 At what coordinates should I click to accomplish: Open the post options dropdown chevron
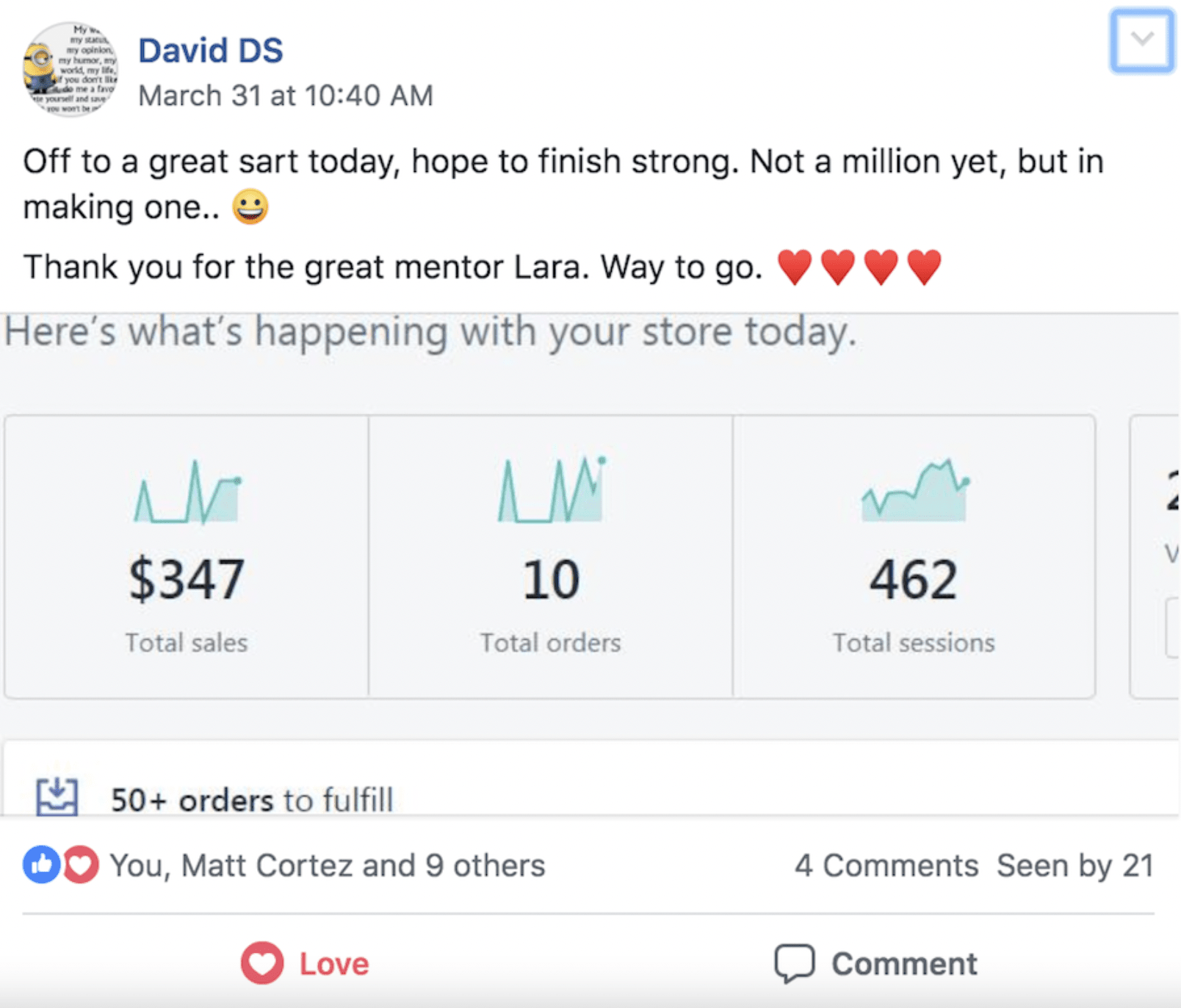[x=1141, y=40]
